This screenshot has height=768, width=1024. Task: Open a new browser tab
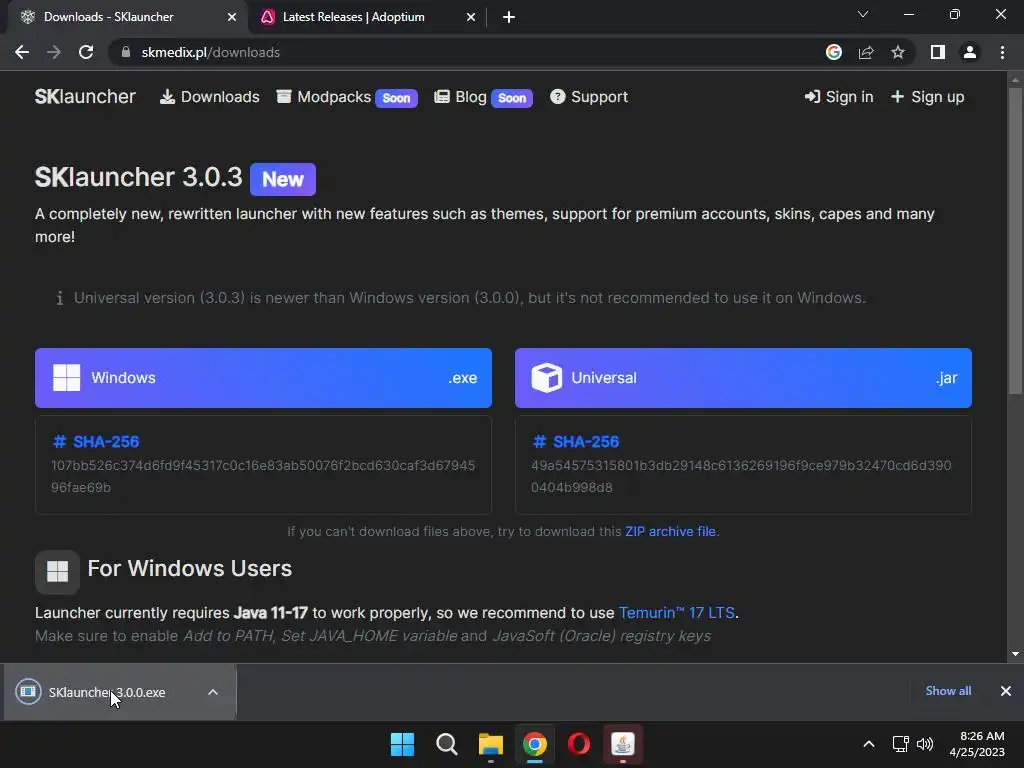[x=509, y=17]
